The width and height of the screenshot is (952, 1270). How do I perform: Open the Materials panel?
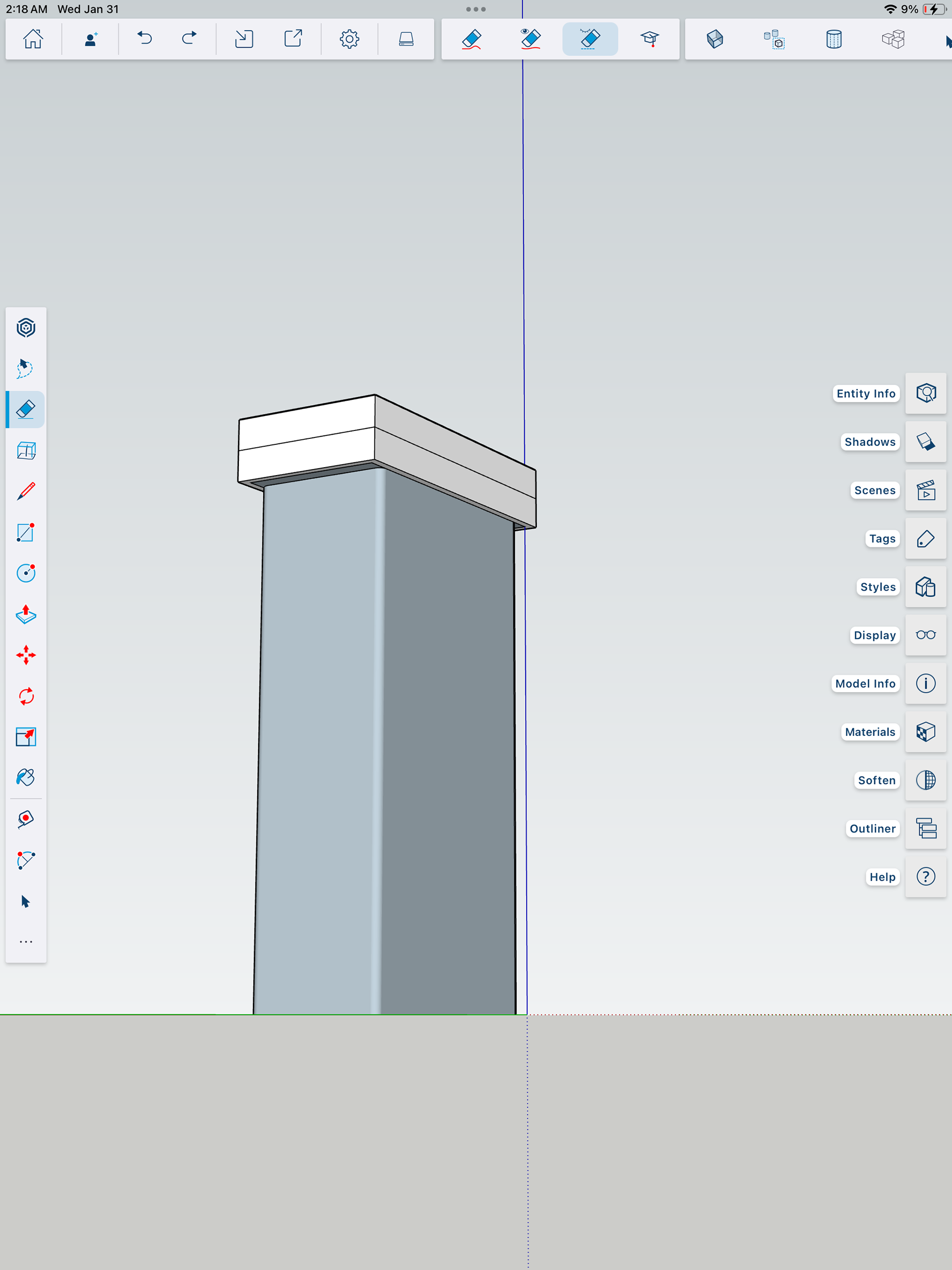(926, 732)
